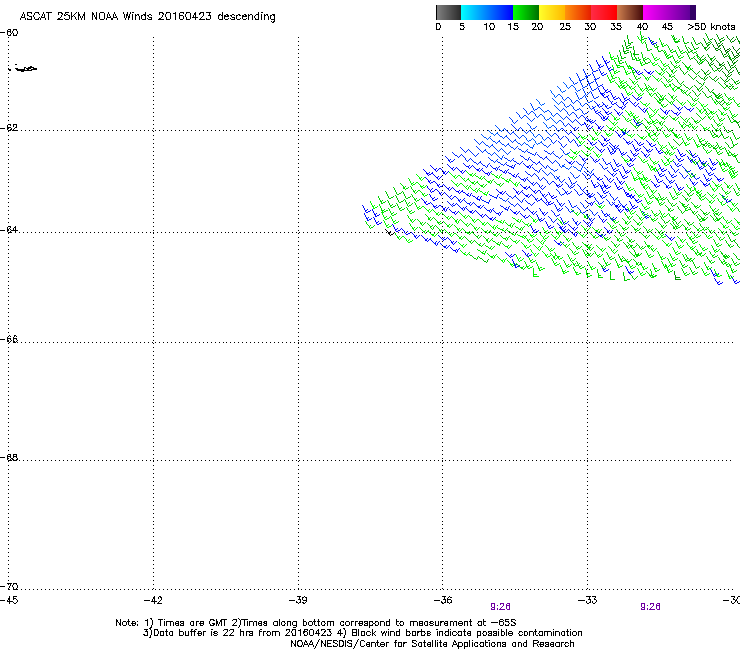Select the '-70' latitude axis label
740x650 pixels.
(x=9, y=587)
